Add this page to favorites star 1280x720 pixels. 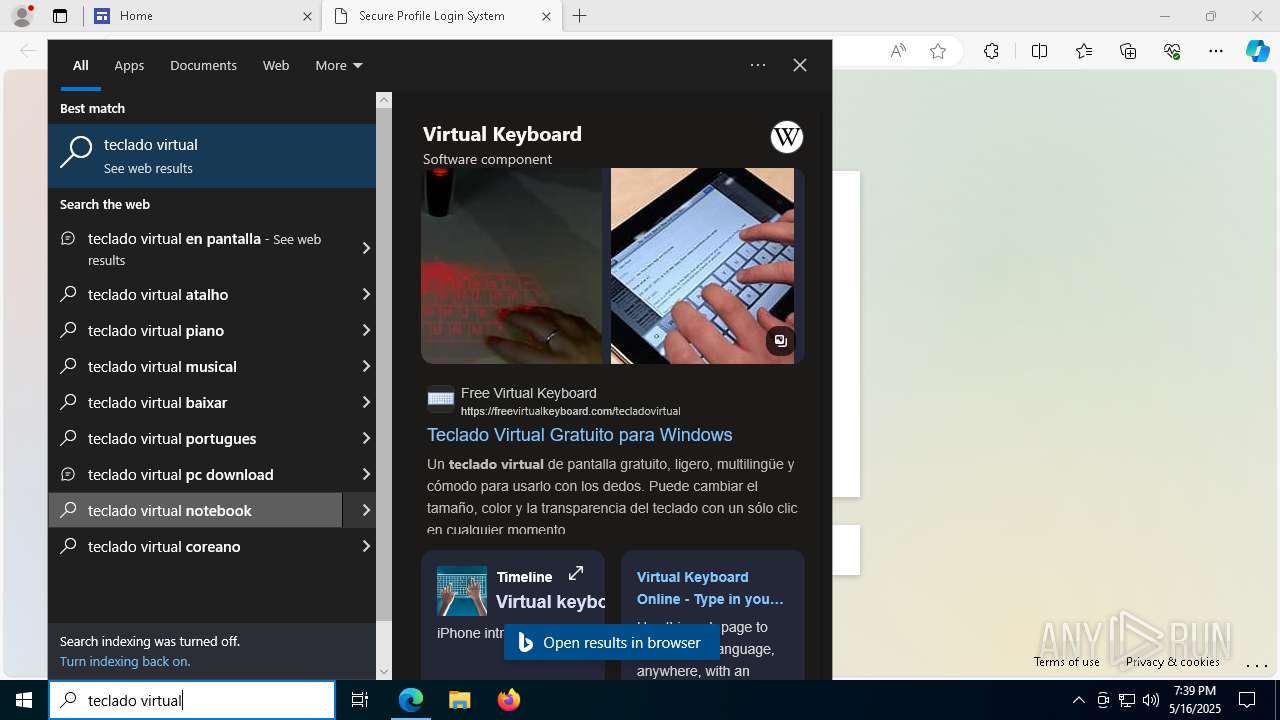pos(938,51)
